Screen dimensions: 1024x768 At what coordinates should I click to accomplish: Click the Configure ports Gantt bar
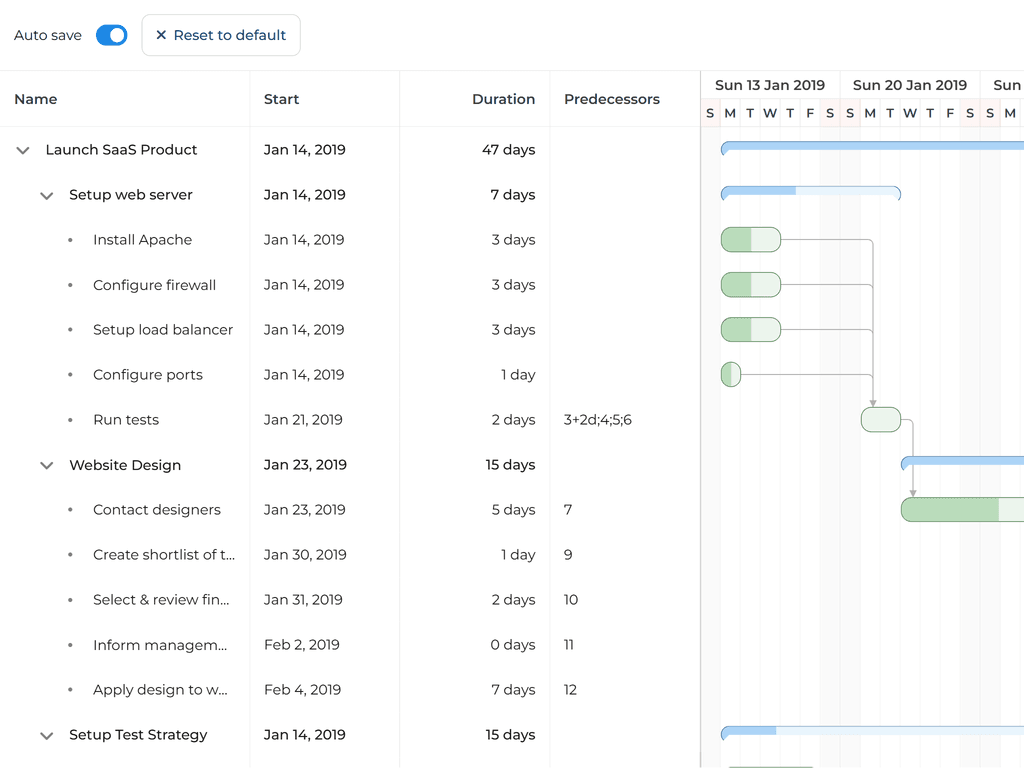731,375
